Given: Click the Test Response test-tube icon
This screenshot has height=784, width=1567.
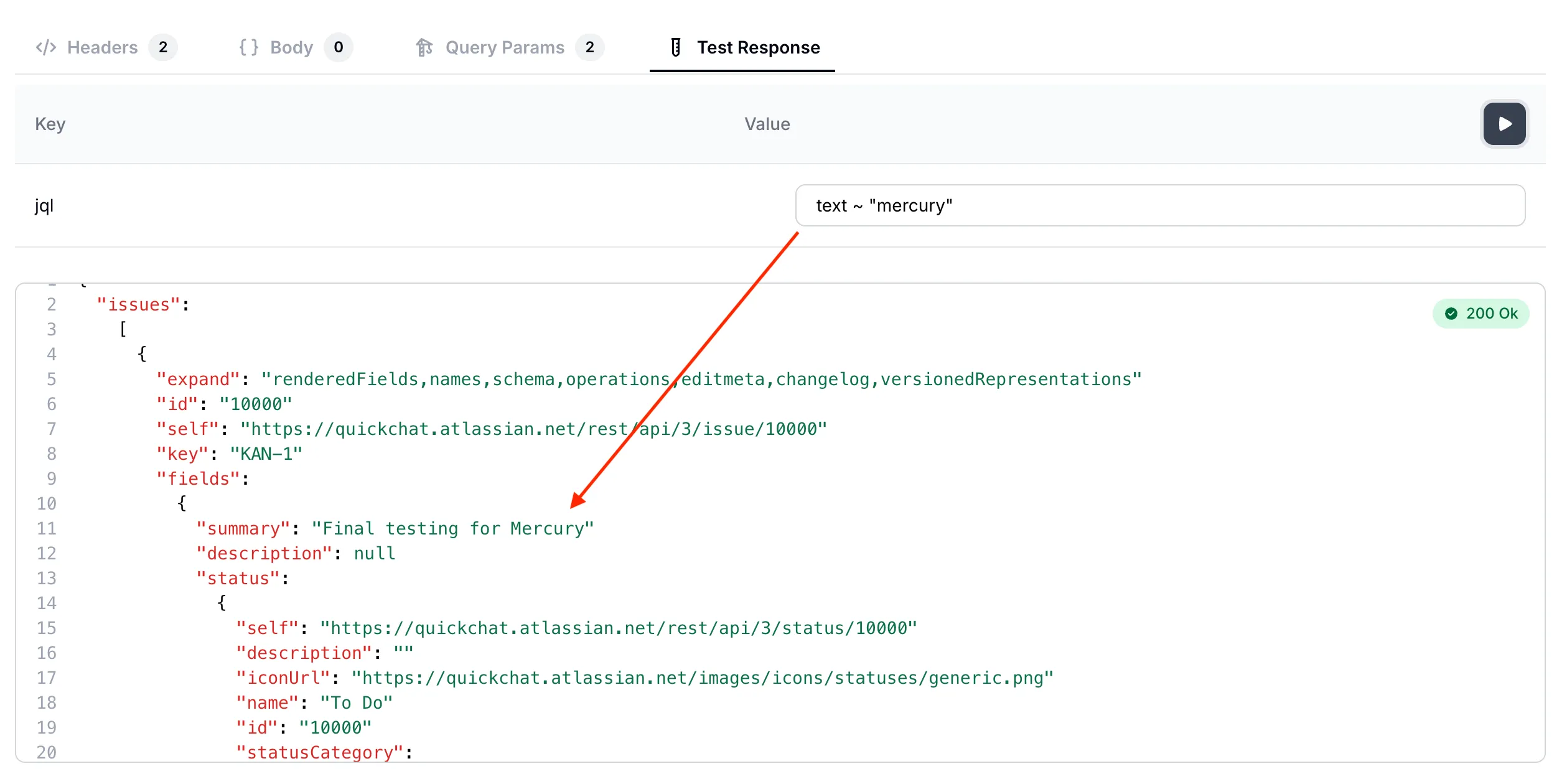Looking at the screenshot, I should pos(675,47).
